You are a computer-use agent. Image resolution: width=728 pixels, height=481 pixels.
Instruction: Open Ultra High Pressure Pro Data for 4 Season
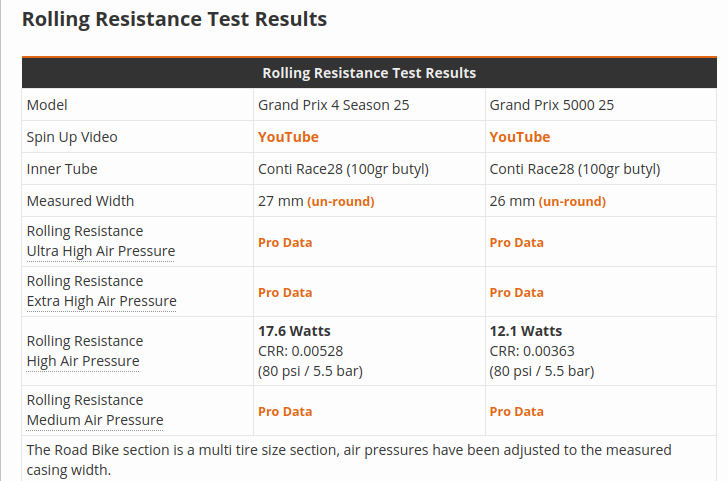(285, 242)
